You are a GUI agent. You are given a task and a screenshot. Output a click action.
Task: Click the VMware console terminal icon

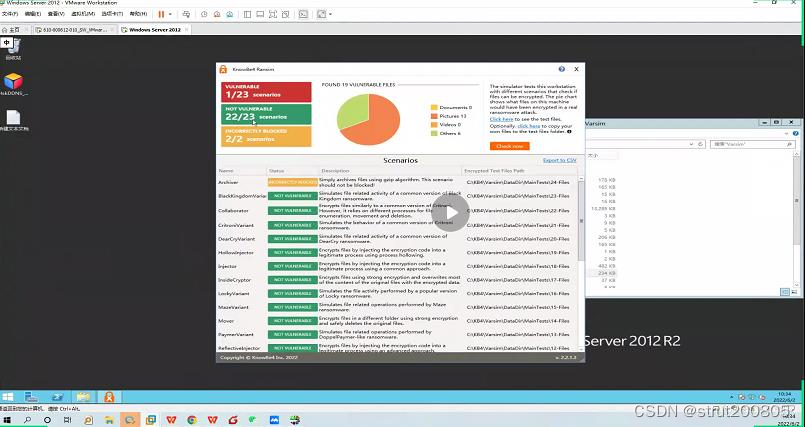(x=304, y=15)
